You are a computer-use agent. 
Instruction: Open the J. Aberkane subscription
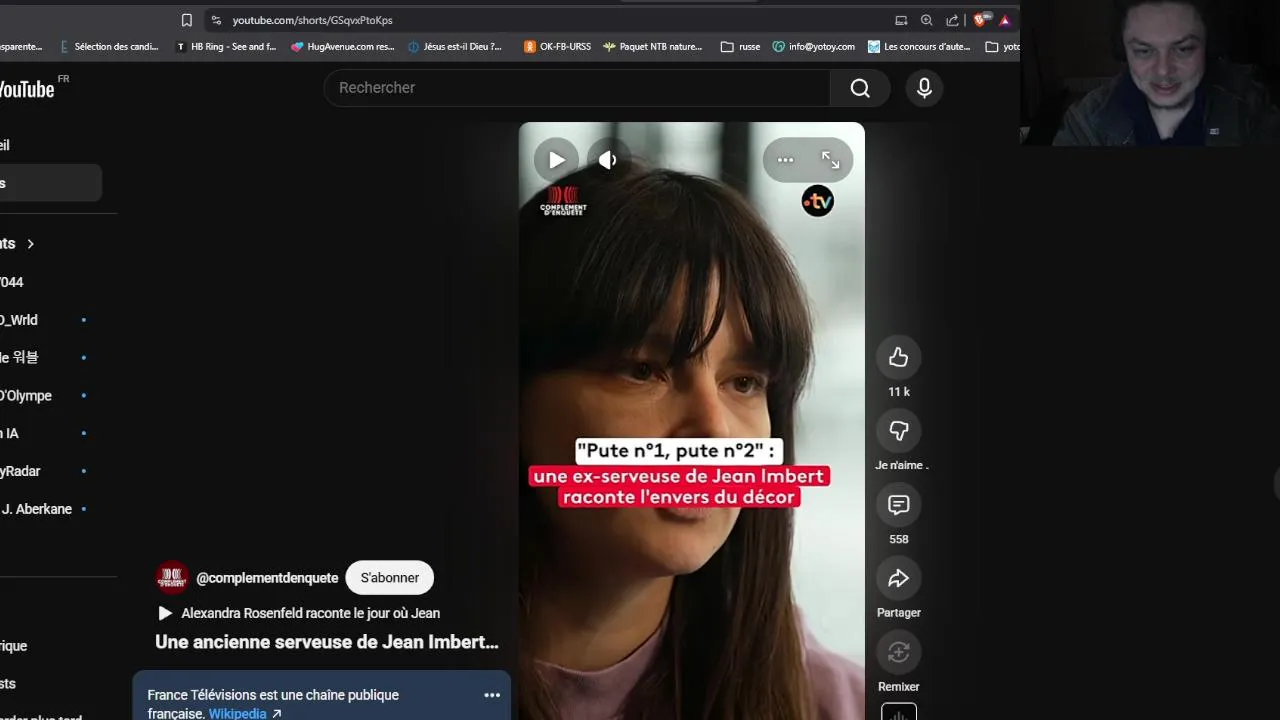tap(37, 509)
